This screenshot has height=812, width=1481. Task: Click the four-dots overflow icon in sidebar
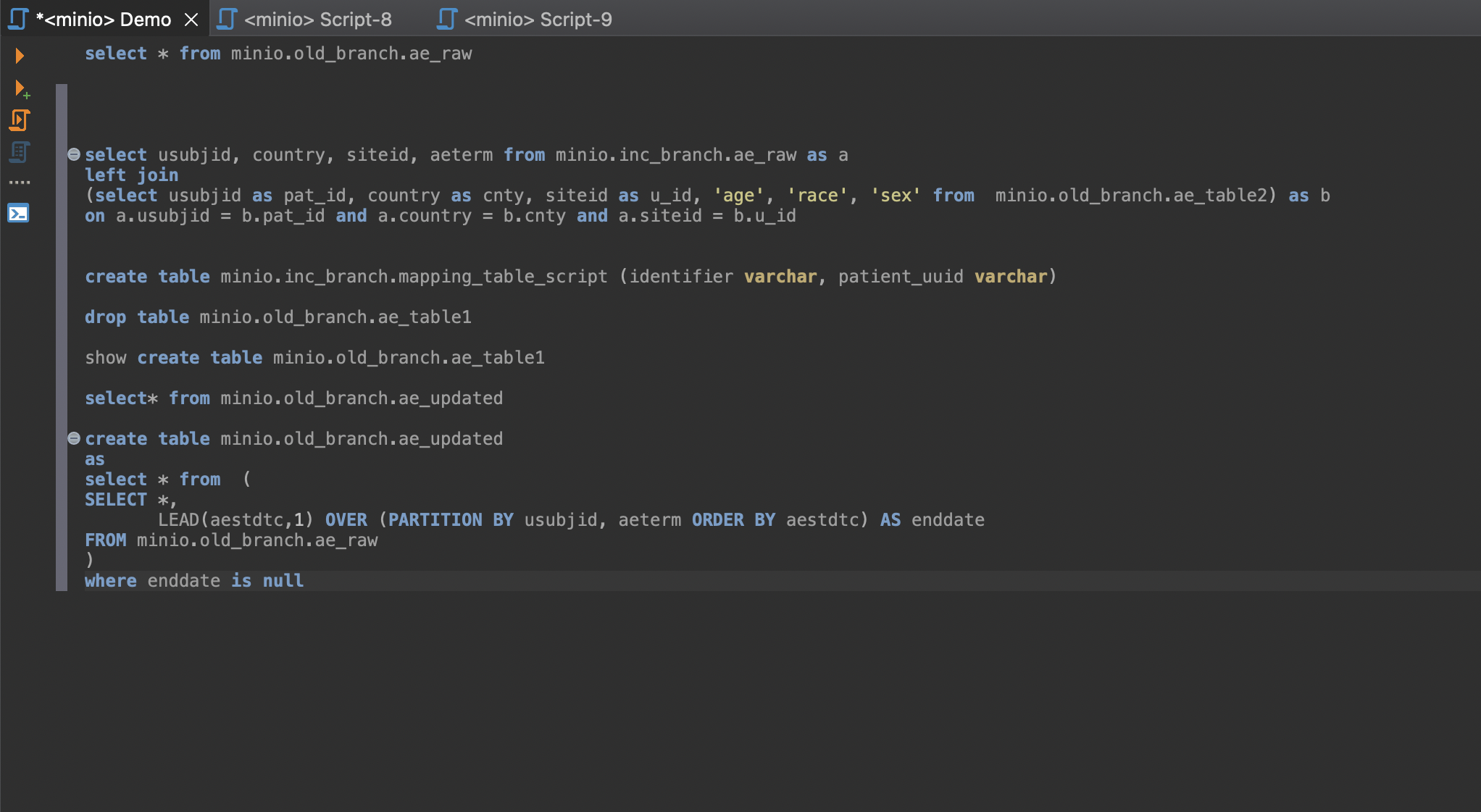point(19,181)
